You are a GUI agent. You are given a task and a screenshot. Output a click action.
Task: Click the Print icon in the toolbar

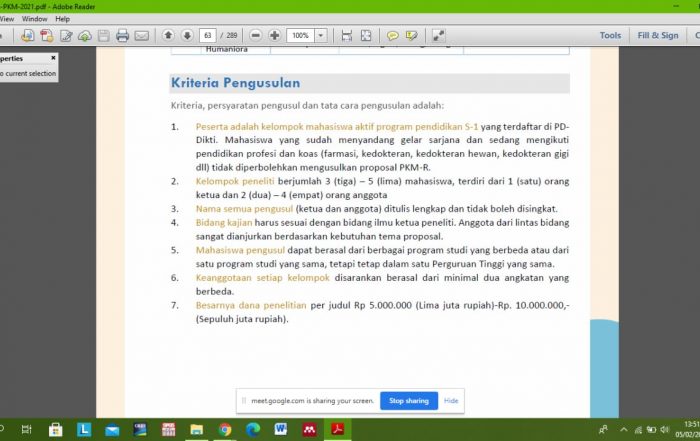(x=121, y=35)
